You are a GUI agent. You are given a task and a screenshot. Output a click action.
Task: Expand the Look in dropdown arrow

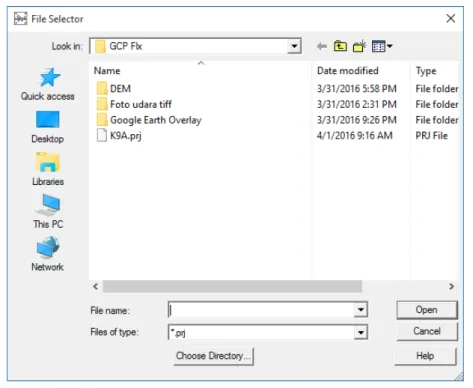(294, 46)
